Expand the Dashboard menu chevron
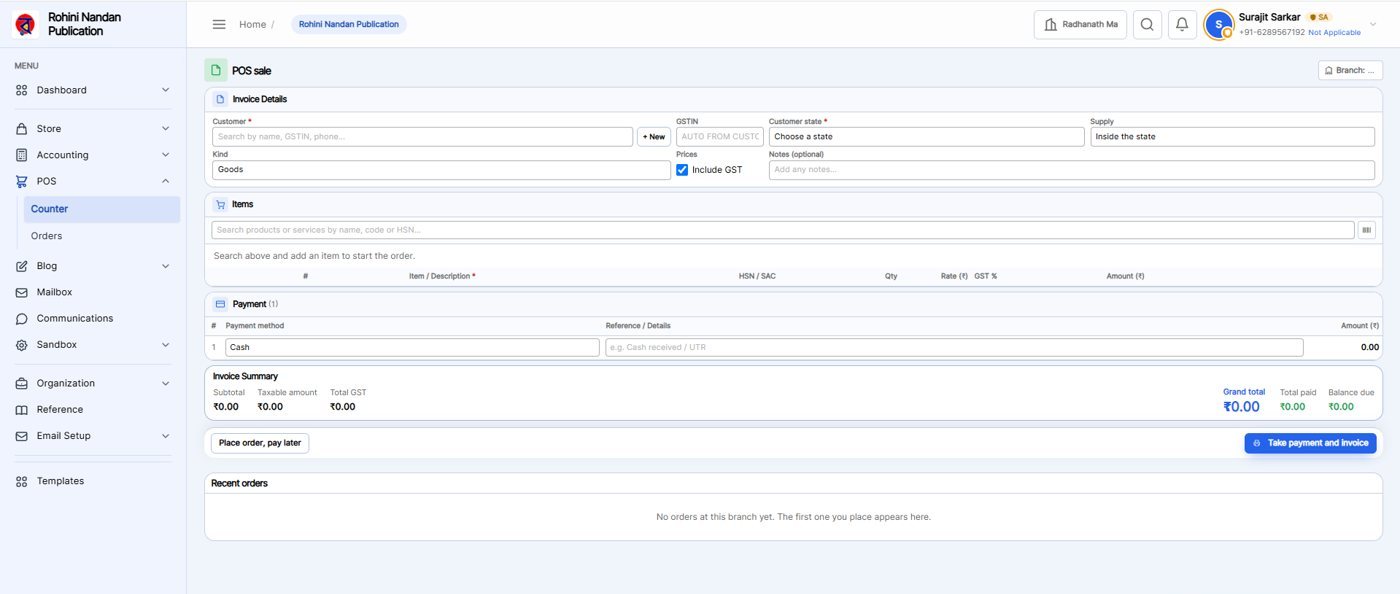Screen dimensions: 1400x594 click(166, 90)
